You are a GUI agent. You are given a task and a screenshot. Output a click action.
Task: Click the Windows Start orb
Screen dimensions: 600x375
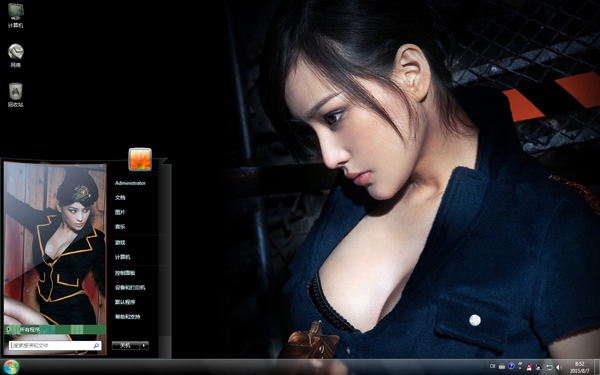(11, 367)
